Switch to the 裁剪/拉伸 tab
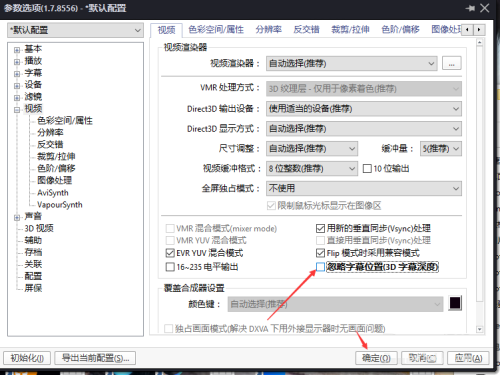The width and height of the screenshot is (500, 375). point(350,30)
